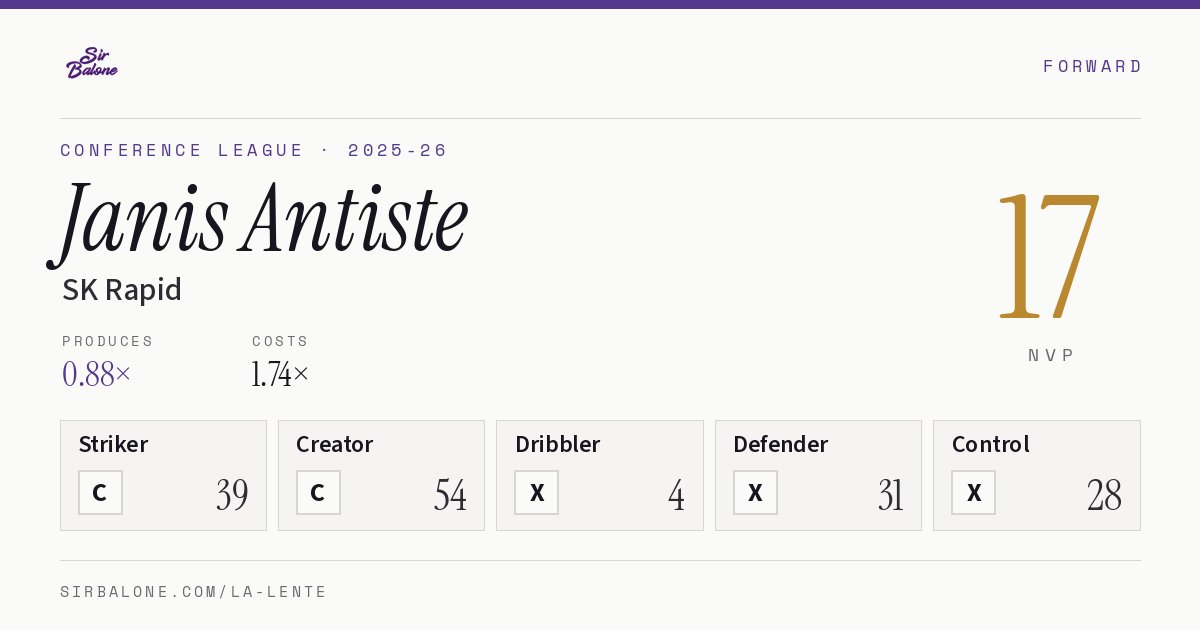Click the Sir Balone logo
This screenshot has height=630, width=1200.
(92, 63)
